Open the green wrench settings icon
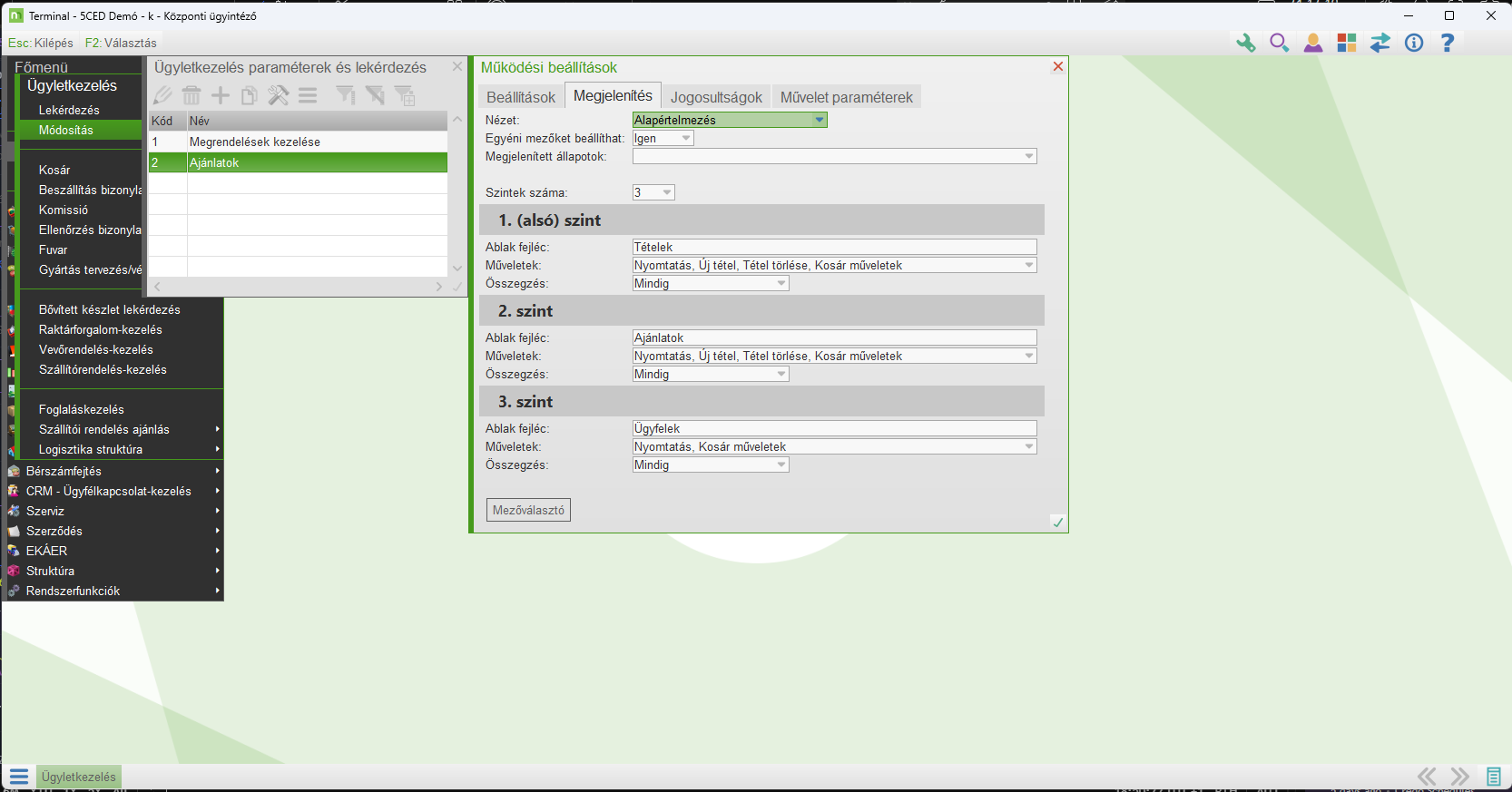Image resolution: width=1512 pixels, height=792 pixels. [x=1245, y=43]
